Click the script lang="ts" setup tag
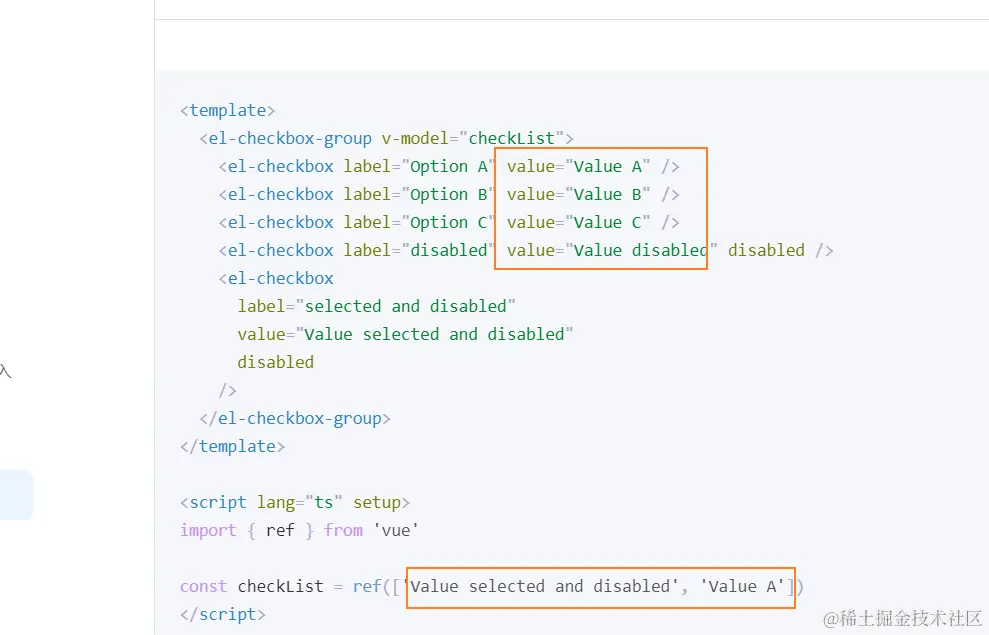Screen dimensions: 989x635 295,502
